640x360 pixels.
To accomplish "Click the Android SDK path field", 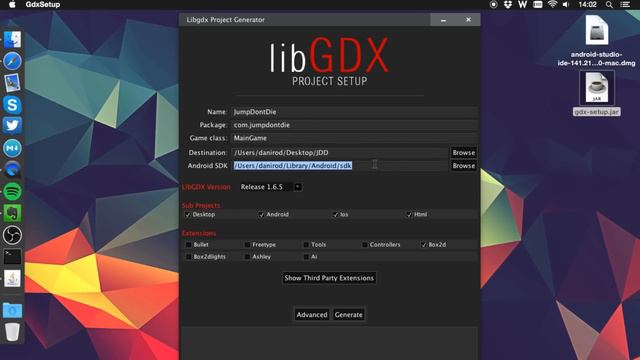I will pos(340,166).
